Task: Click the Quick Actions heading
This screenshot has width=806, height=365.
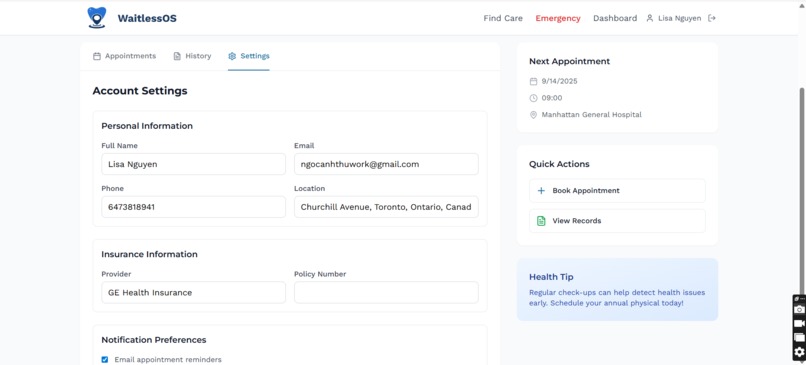Action: coord(559,164)
